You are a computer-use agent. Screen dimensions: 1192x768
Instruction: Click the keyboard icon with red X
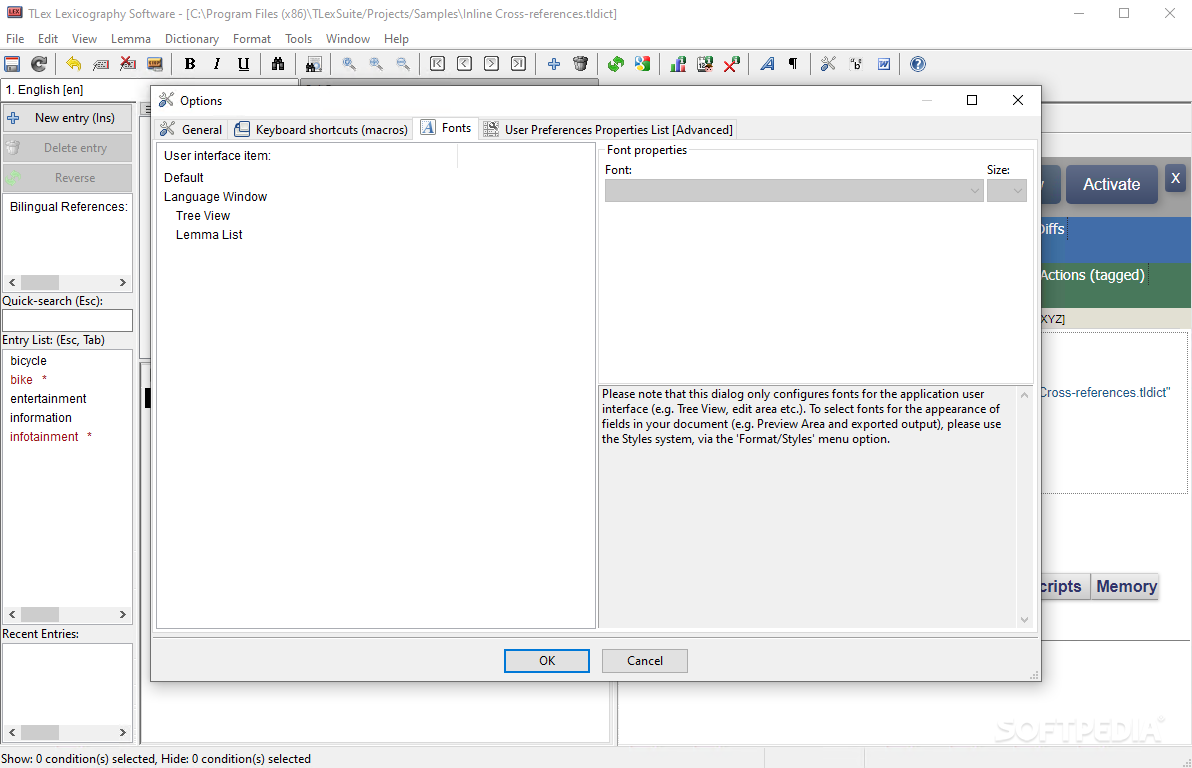[x=128, y=64]
